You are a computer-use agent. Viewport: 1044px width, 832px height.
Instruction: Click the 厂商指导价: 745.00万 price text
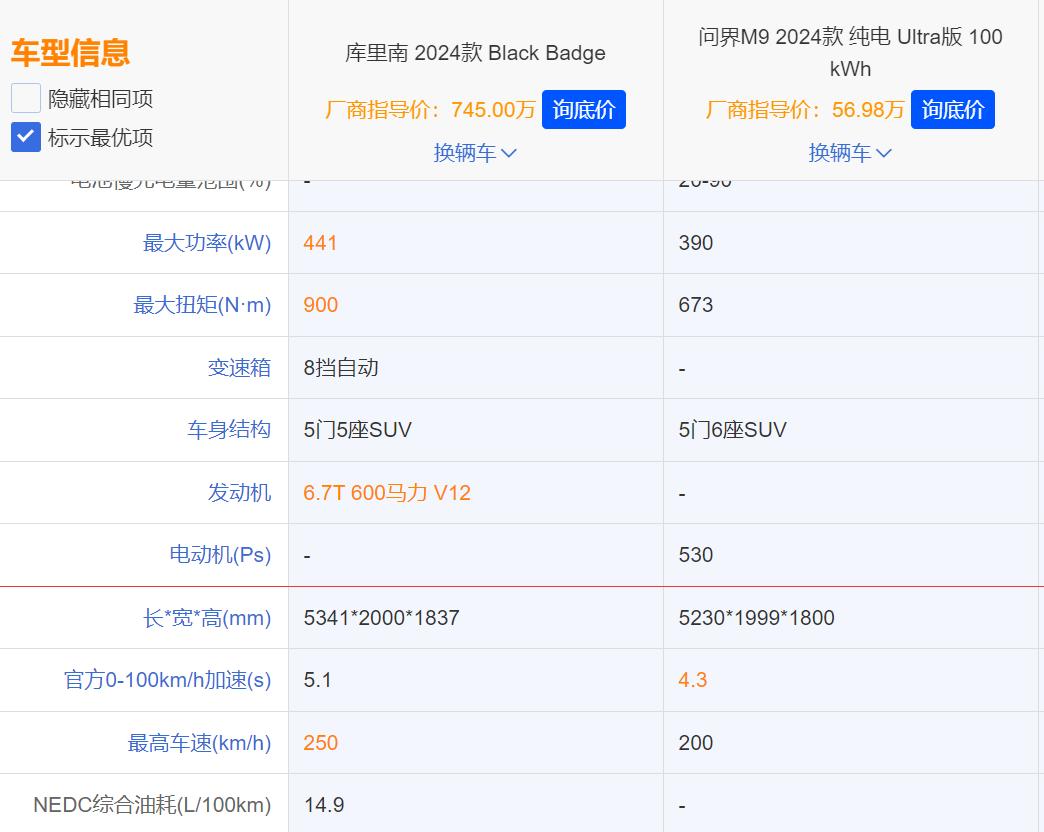[x=430, y=109]
